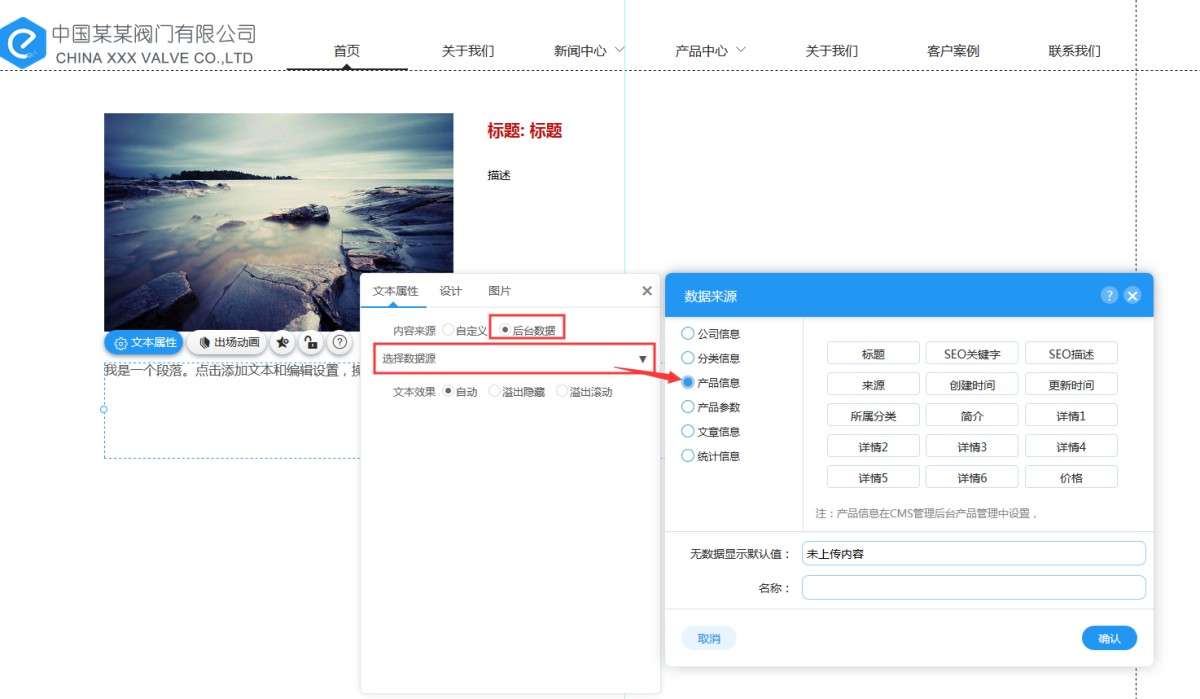Expand the 产品中心 navigation submenu
The height and width of the screenshot is (699, 1200).
[x=740, y=49]
